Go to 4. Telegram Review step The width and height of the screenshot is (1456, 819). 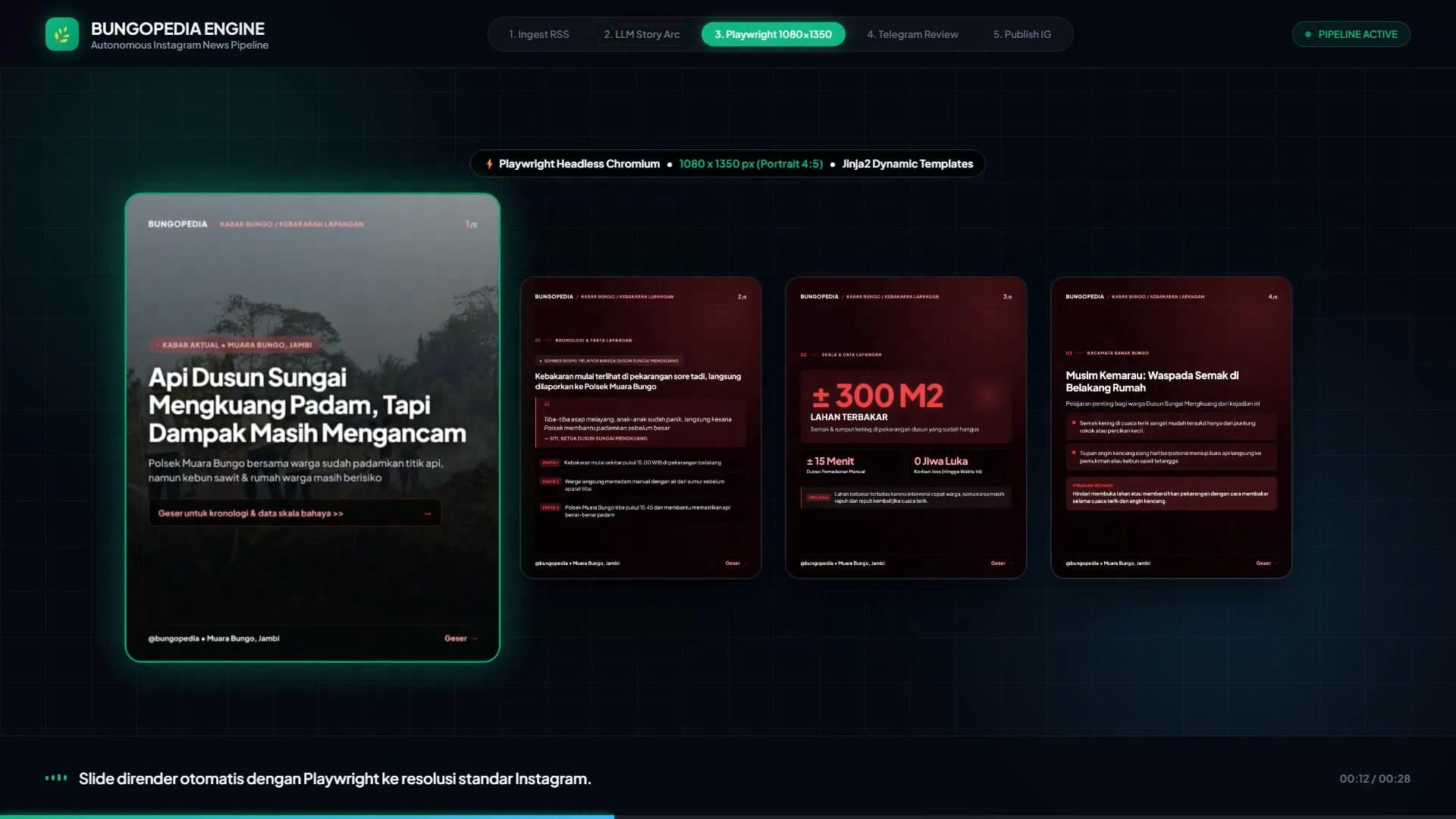point(912,34)
